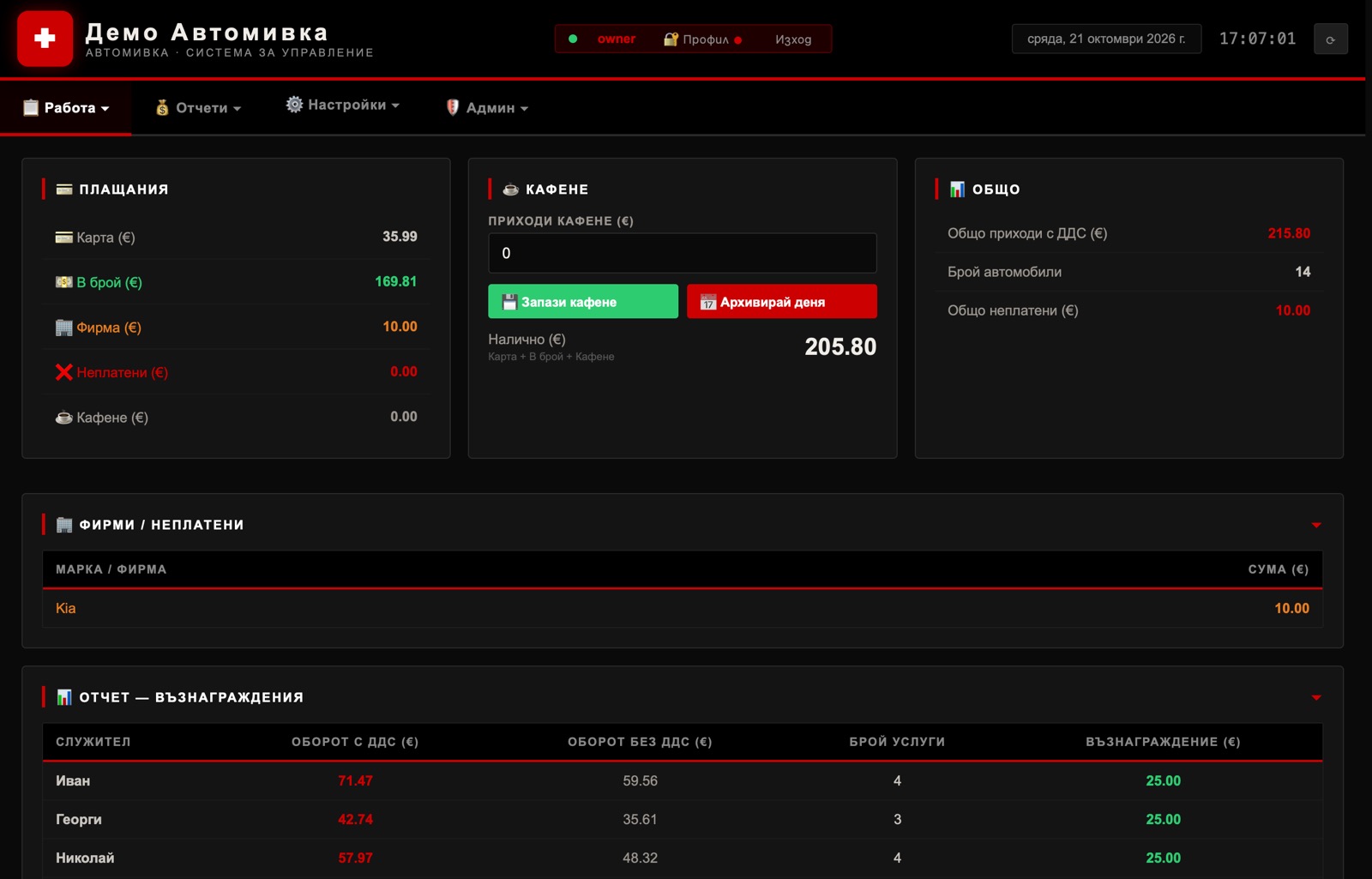
Task: Click the building icon in the ФИРМИ / НЕПЛАТЕНИ header
Action: 64,525
